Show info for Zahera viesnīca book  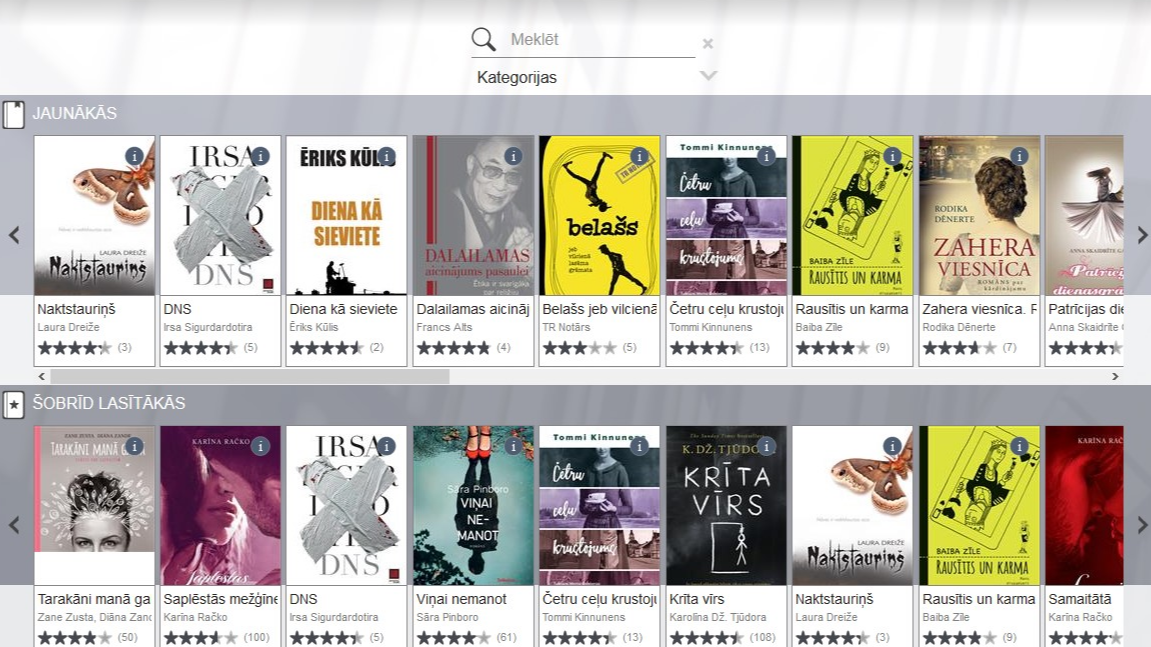point(1019,157)
